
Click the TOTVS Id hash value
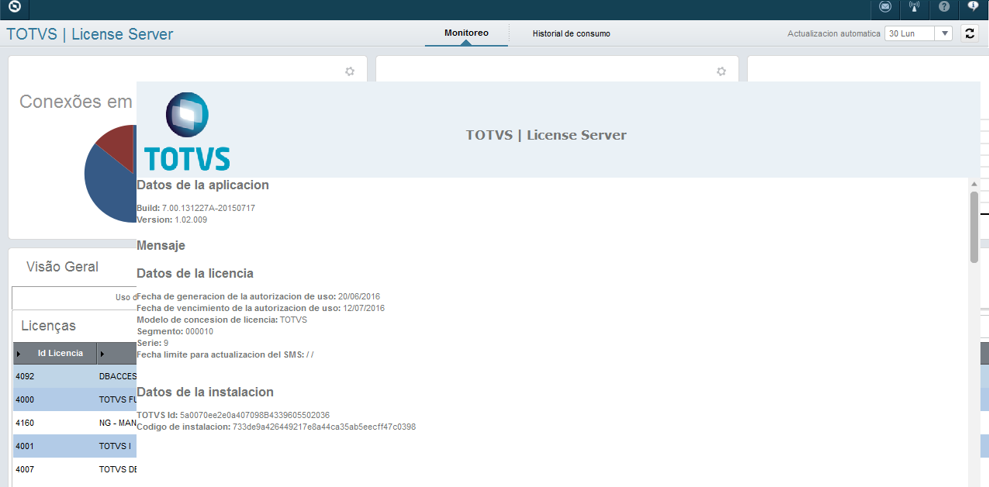click(x=254, y=415)
